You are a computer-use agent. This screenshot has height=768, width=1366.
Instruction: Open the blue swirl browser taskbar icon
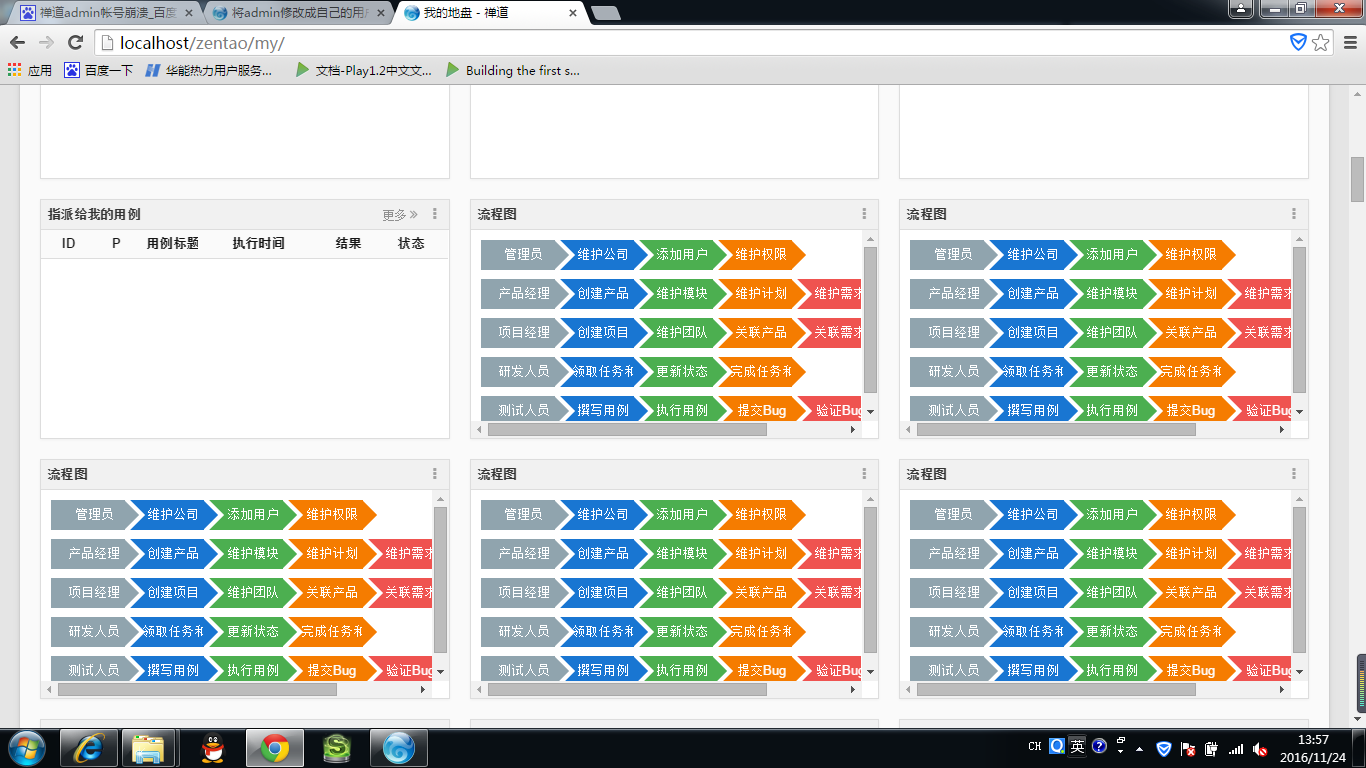[x=399, y=748]
